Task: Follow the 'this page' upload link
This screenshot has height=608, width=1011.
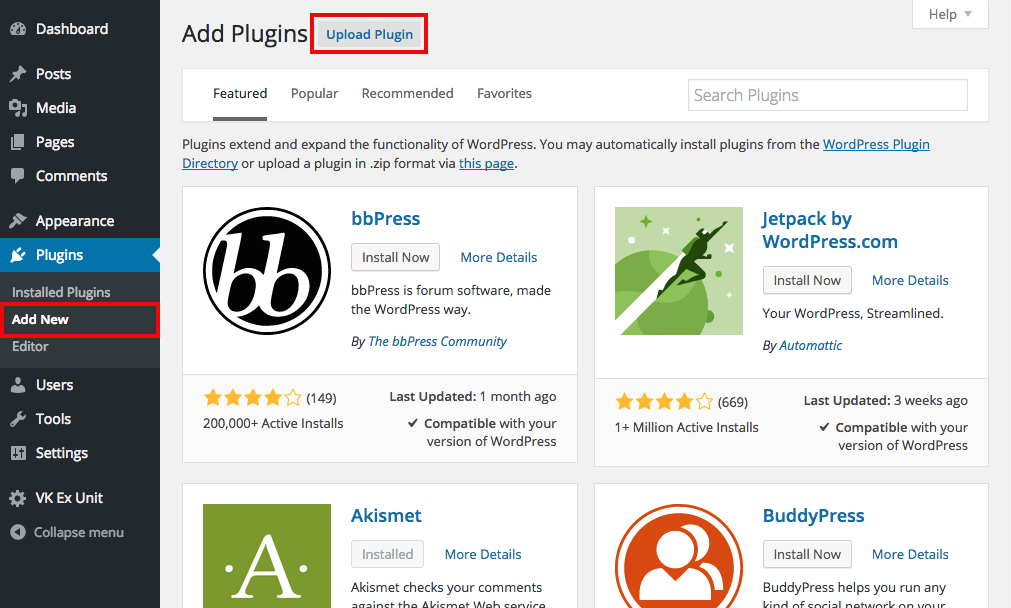Action: pyautogui.click(x=486, y=164)
